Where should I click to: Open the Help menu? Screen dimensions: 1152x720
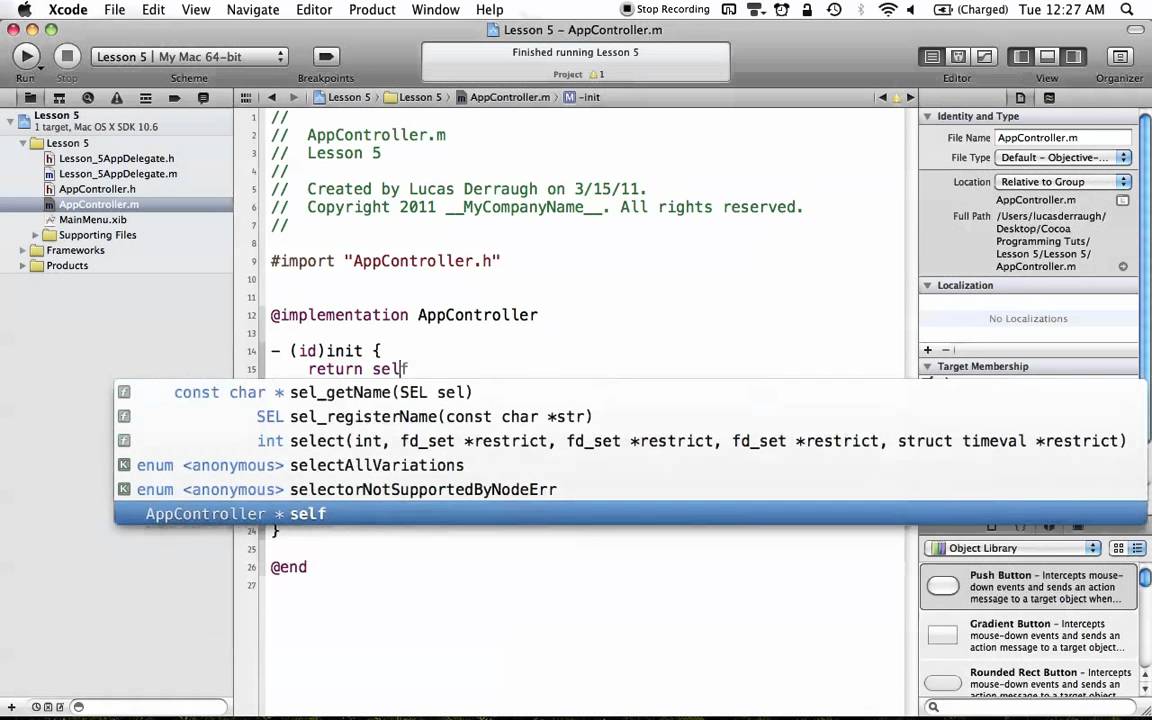tap(489, 10)
